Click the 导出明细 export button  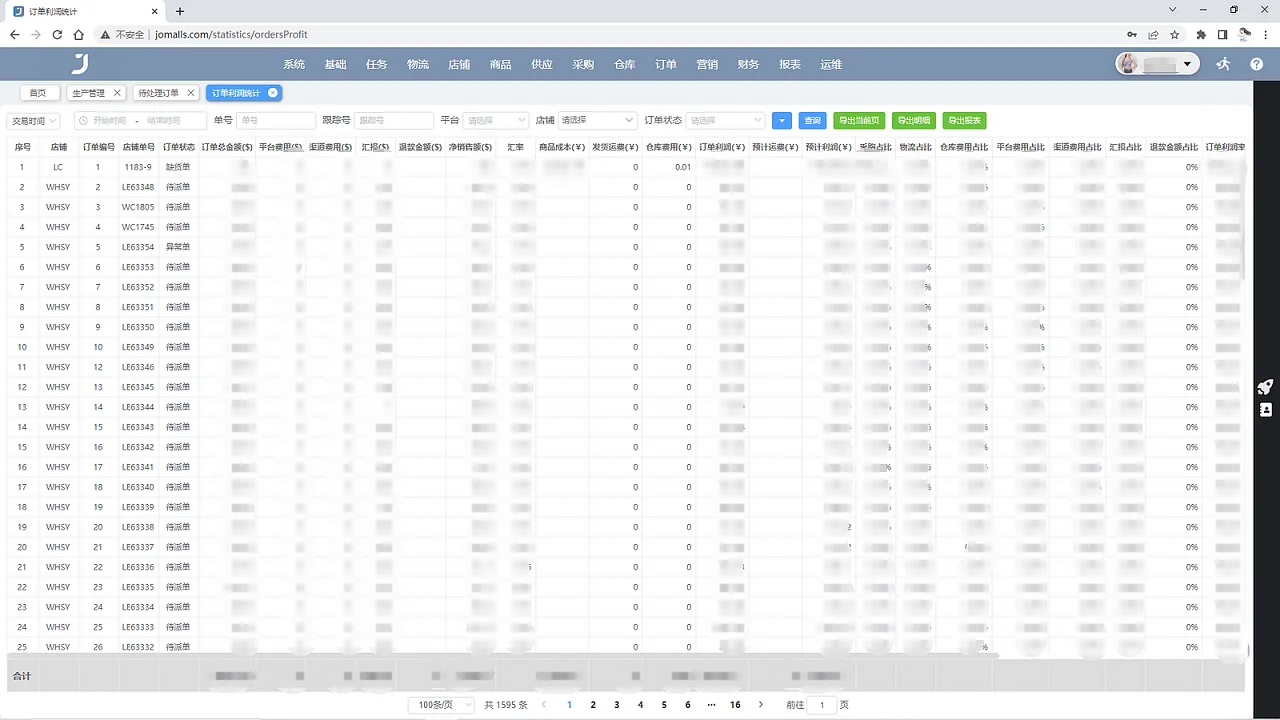(x=913, y=120)
